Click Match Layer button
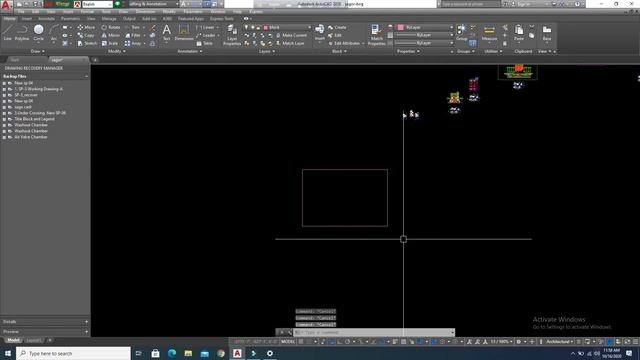Screen dimensions: 640x360 [x=290, y=43]
